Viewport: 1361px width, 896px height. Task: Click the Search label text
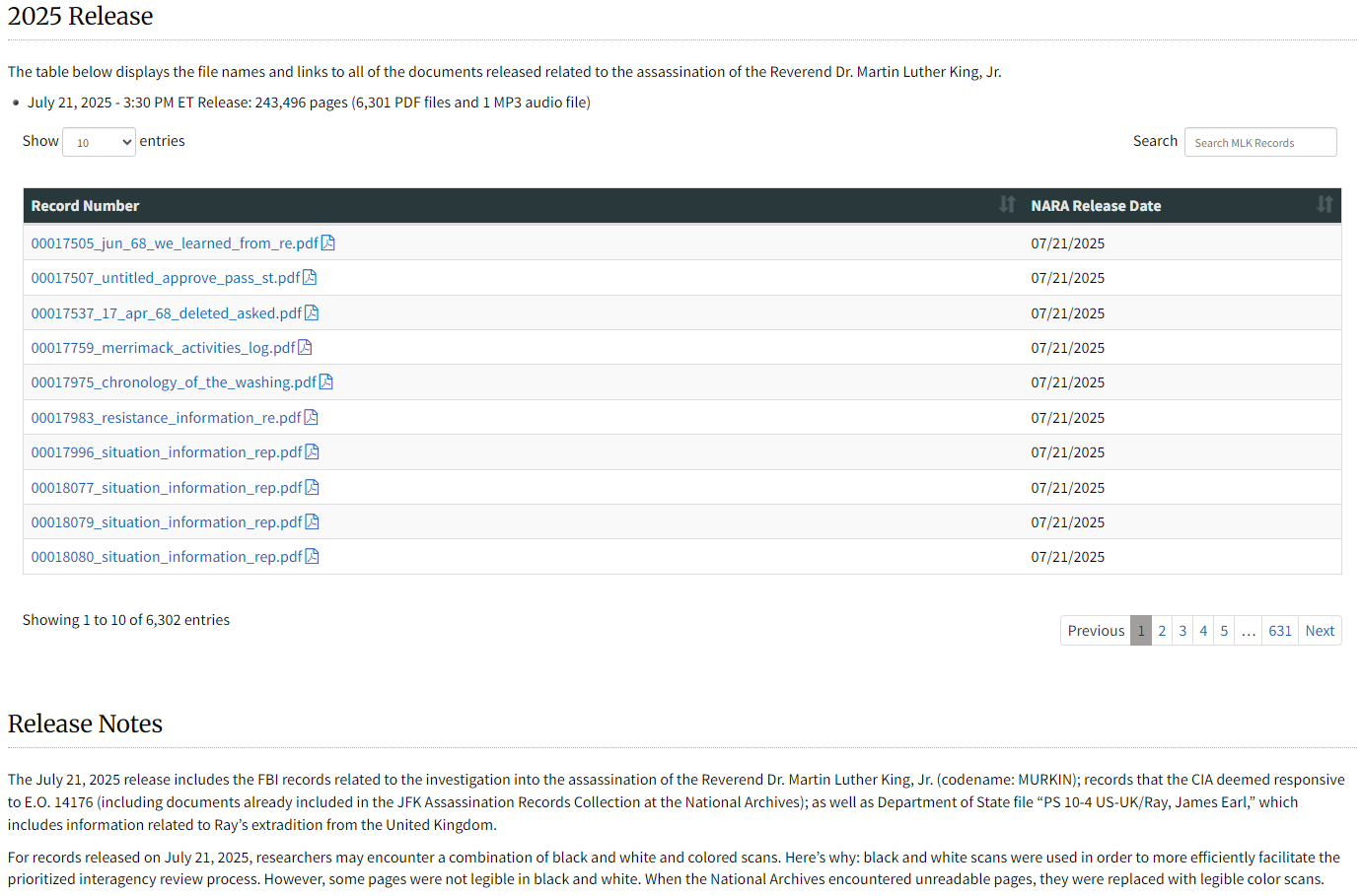[1155, 141]
